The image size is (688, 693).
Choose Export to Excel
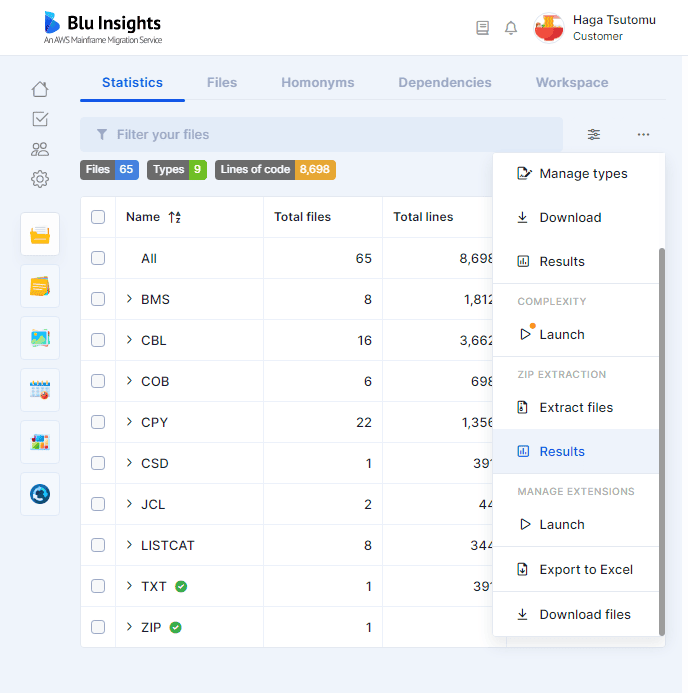click(x=576, y=570)
